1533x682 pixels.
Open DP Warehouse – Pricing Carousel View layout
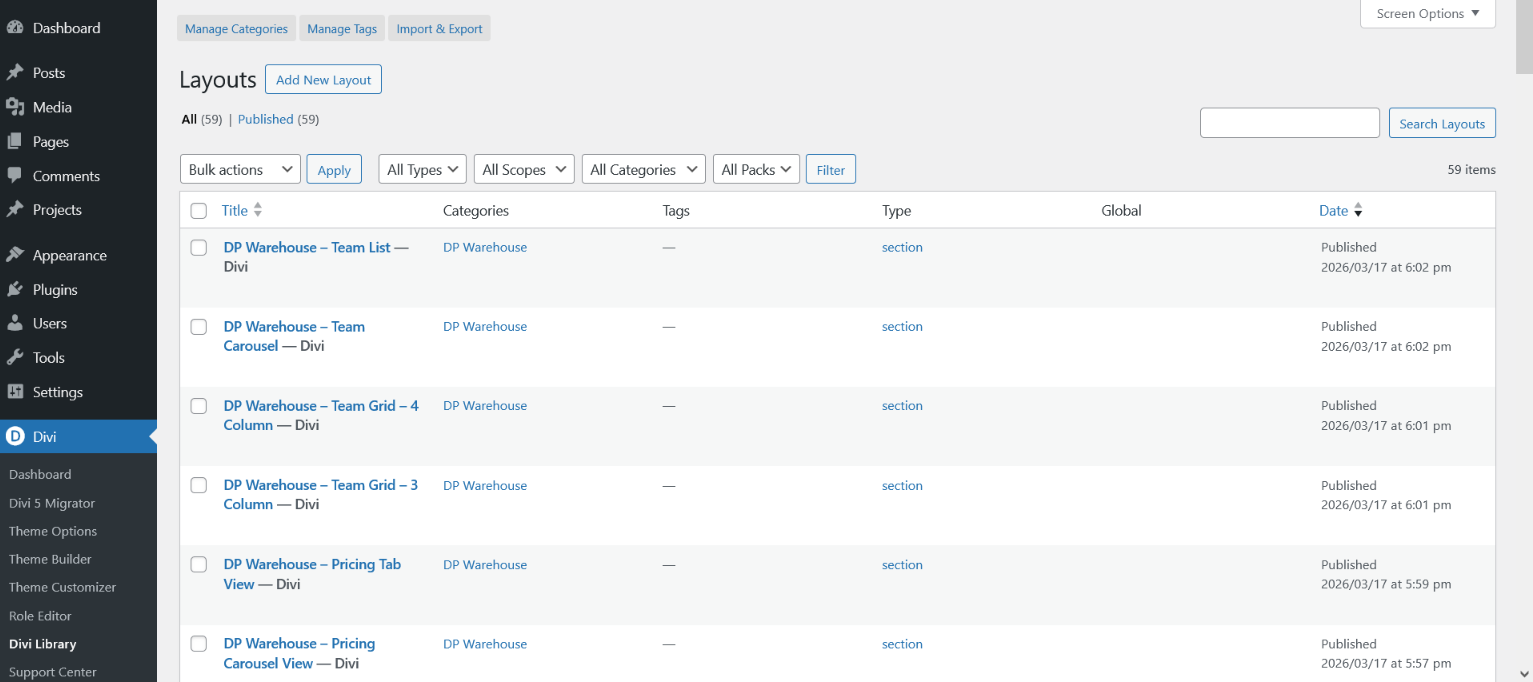tap(299, 653)
